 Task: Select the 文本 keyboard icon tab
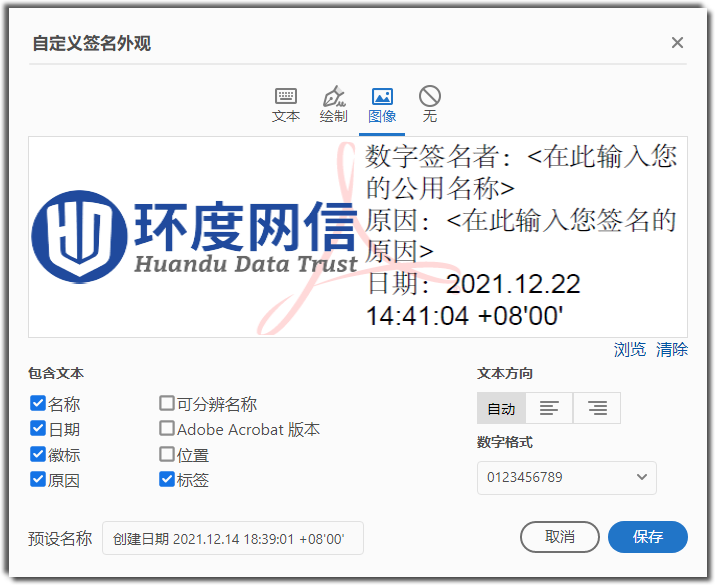(286, 105)
